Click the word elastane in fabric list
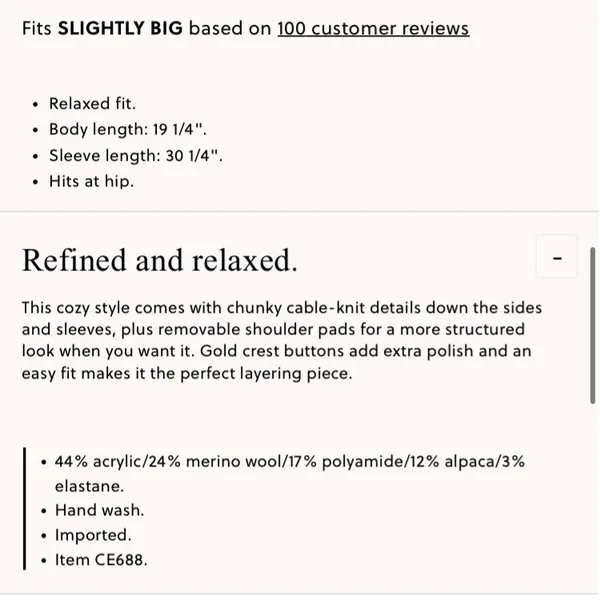This screenshot has width=600, height=600. coord(89,486)
